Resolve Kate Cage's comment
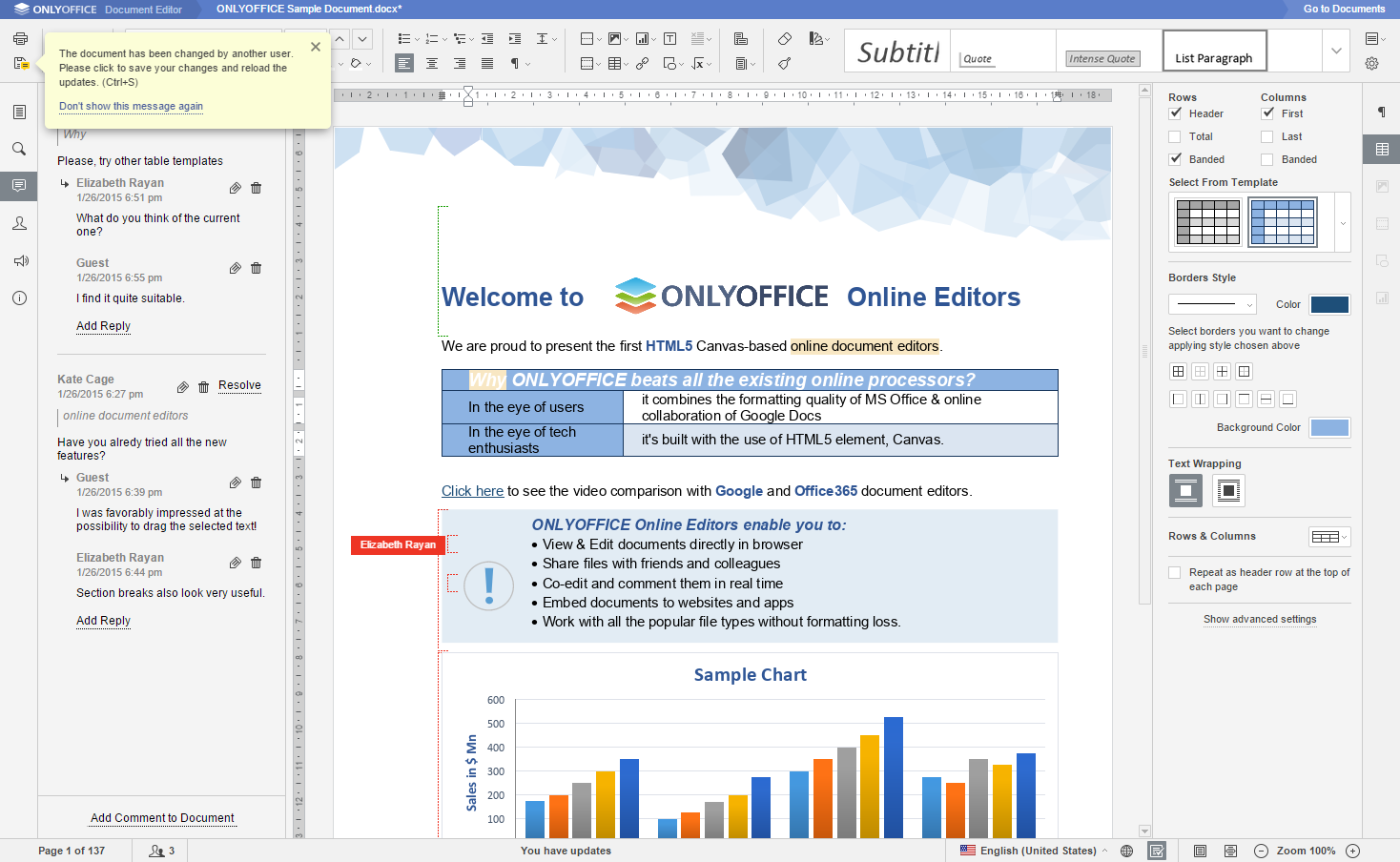 pyautogui.click(x=239, y=385)
